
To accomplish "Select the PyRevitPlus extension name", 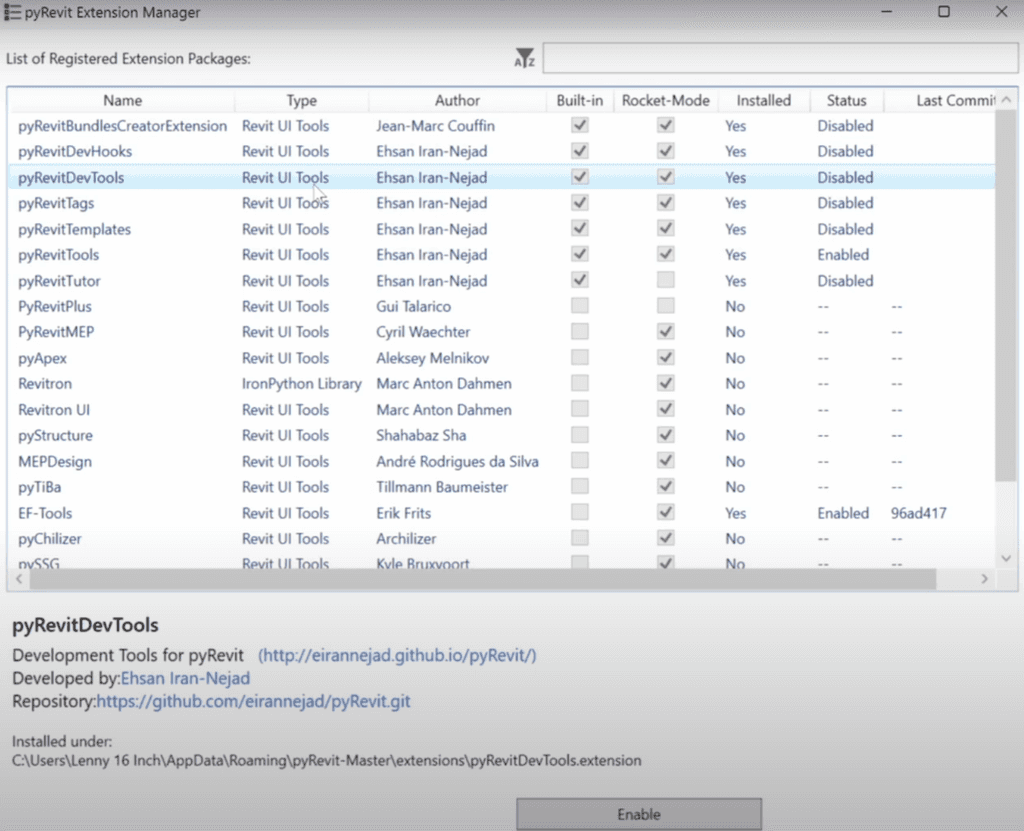I will point(55,306).
